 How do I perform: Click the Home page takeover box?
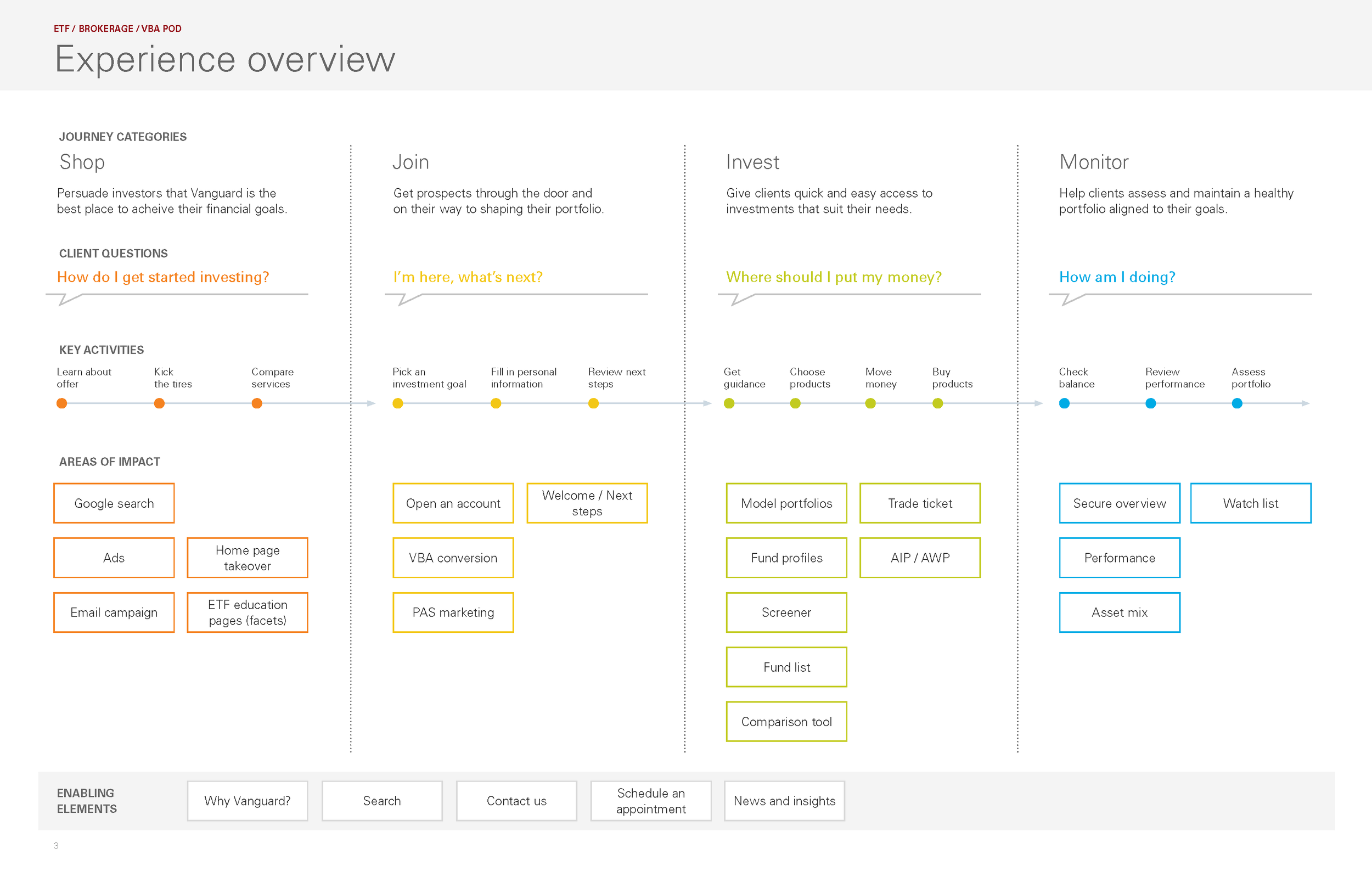pos(248,558)
